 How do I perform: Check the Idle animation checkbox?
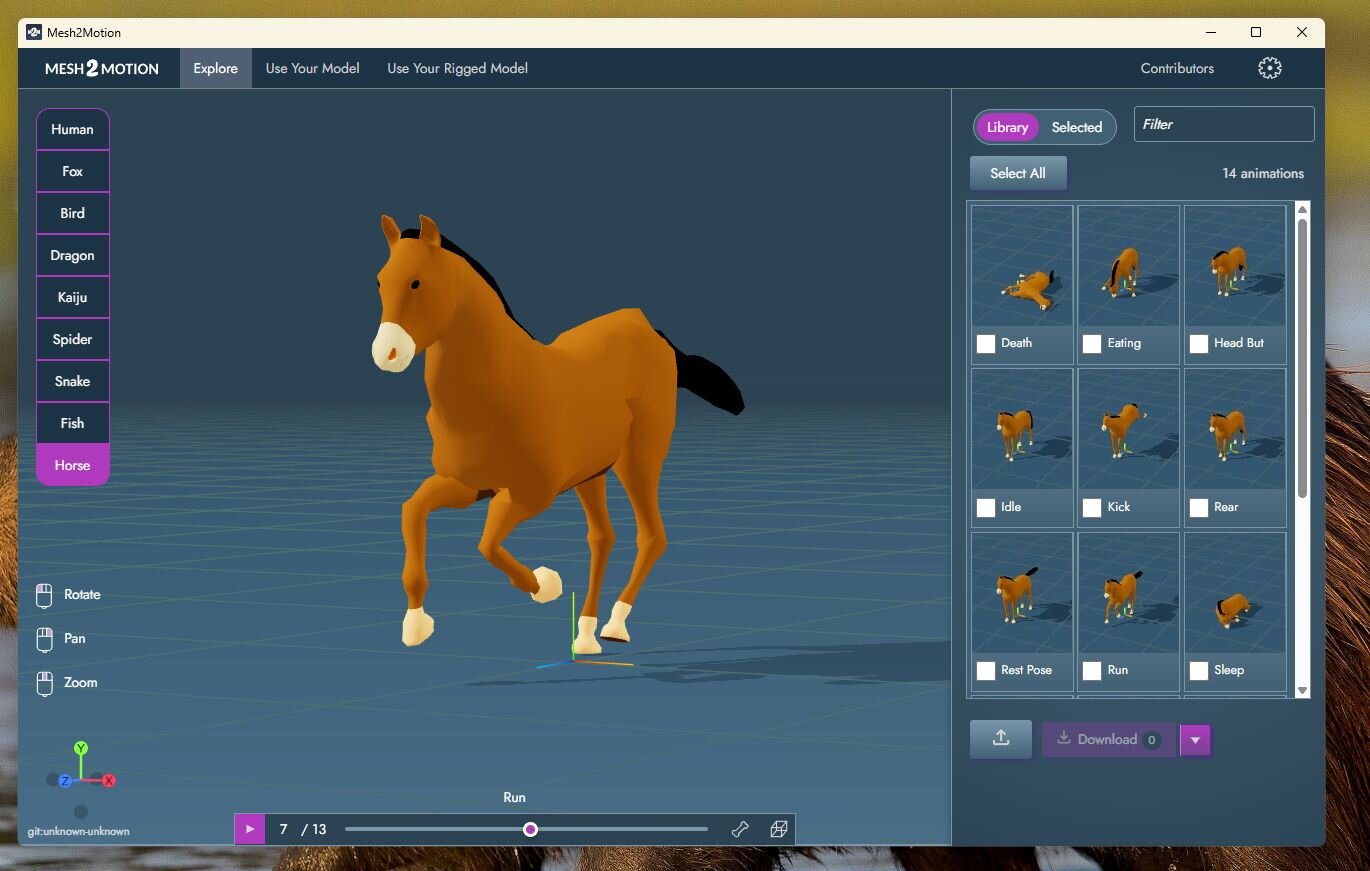pos(986,508)
